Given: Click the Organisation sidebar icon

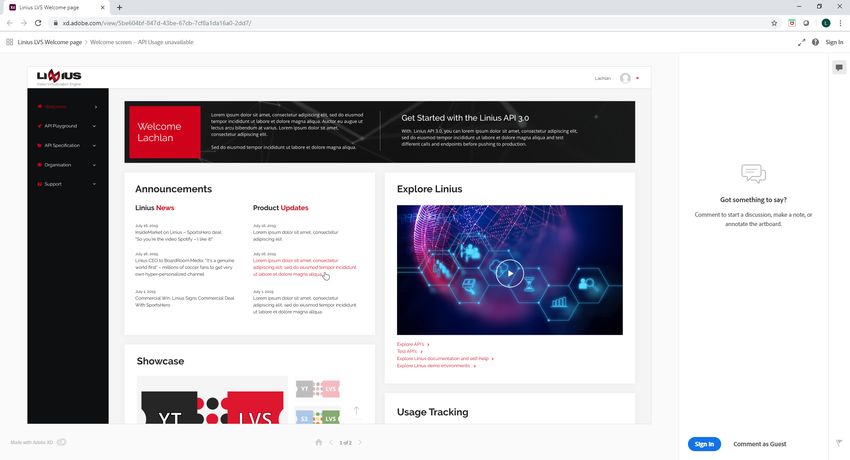Looking at the screenshot, I should tap(40, 165).
